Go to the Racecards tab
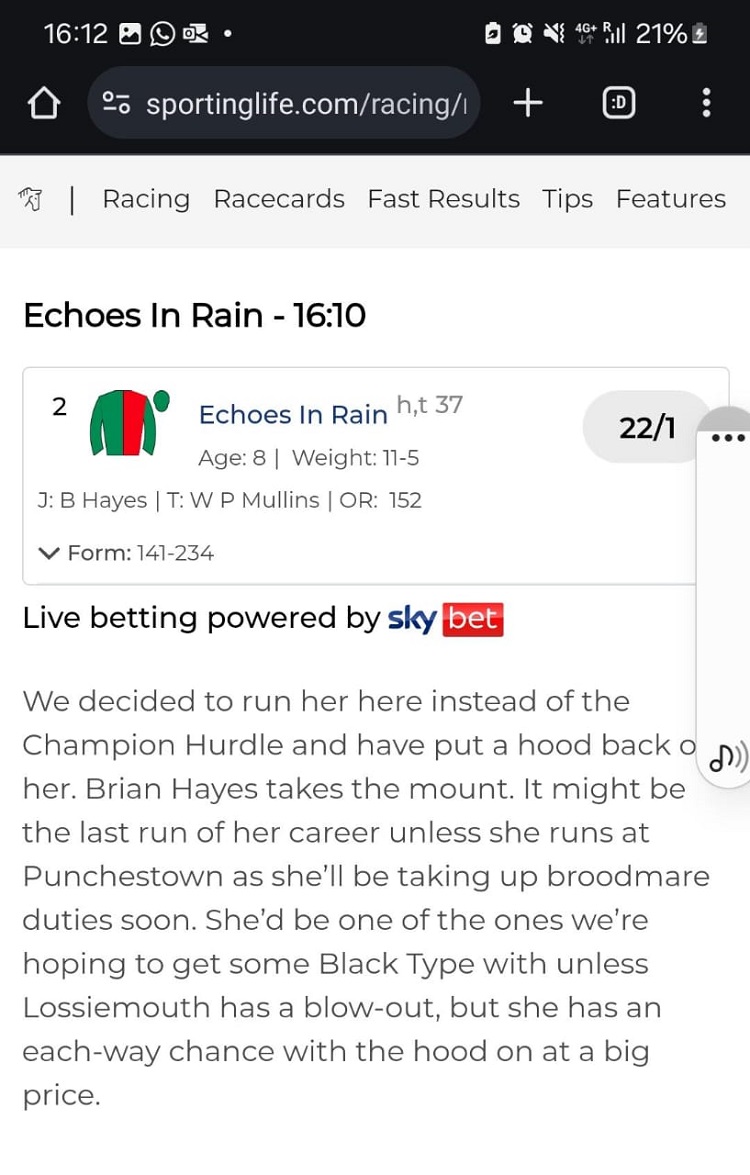750x1175 pixels. (x=279, y=199)
